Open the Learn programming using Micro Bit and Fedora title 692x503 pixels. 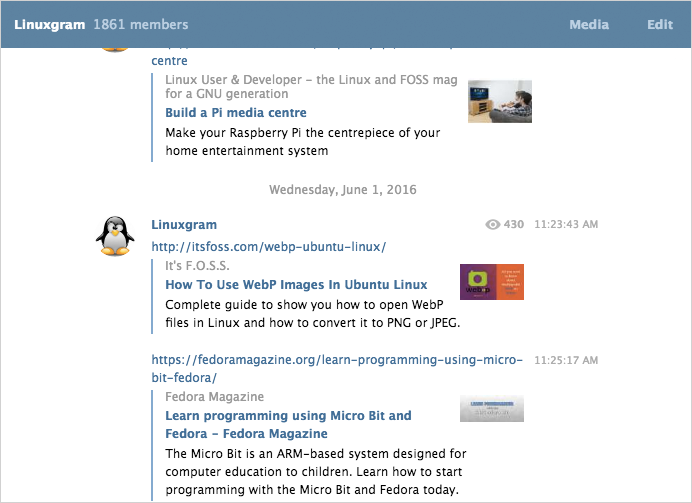288,424
